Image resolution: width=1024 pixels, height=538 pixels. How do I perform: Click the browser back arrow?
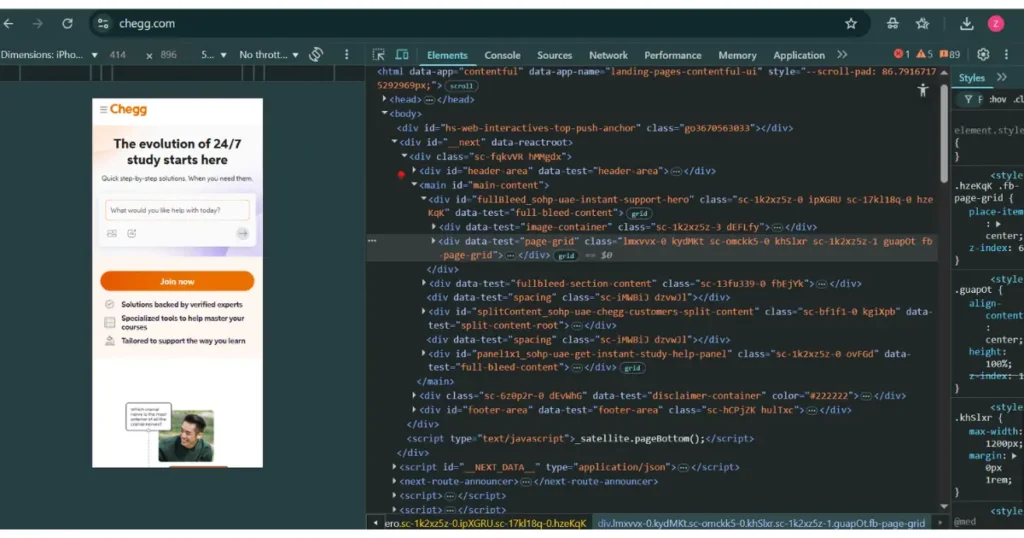(x=8, y=24)
